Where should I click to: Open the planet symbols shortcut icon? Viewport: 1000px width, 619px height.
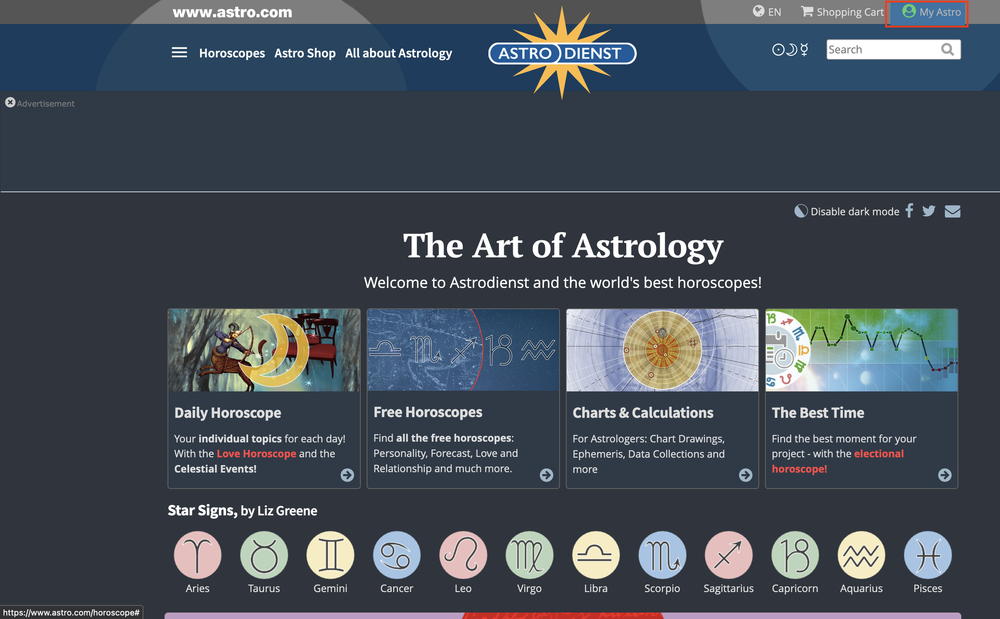pos(790,49)
